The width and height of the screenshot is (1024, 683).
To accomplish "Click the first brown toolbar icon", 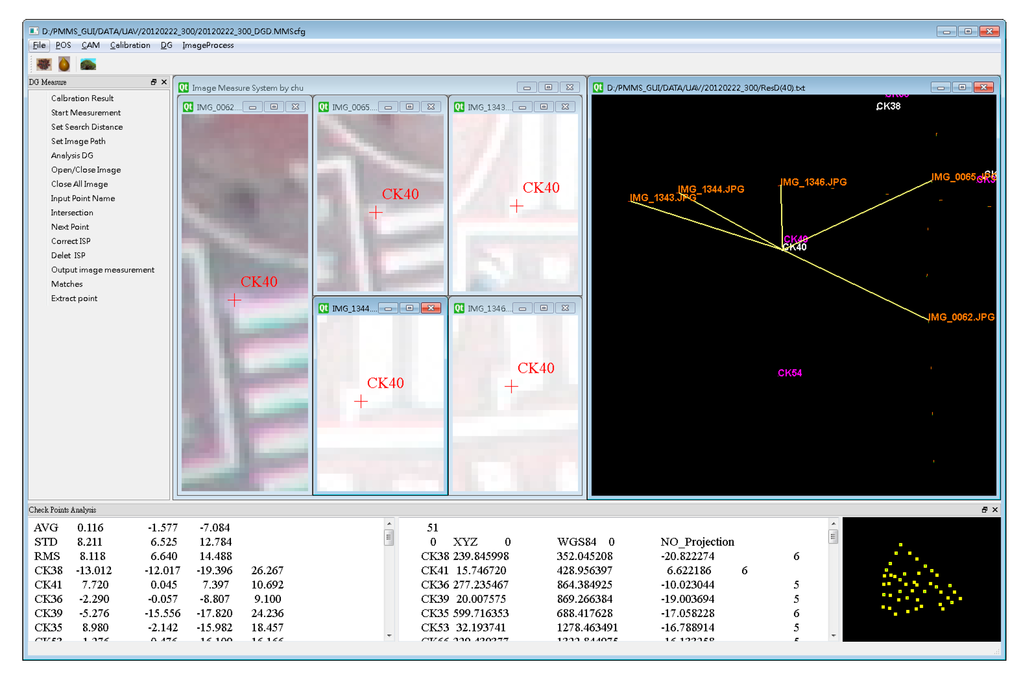I will pos(44,63).
